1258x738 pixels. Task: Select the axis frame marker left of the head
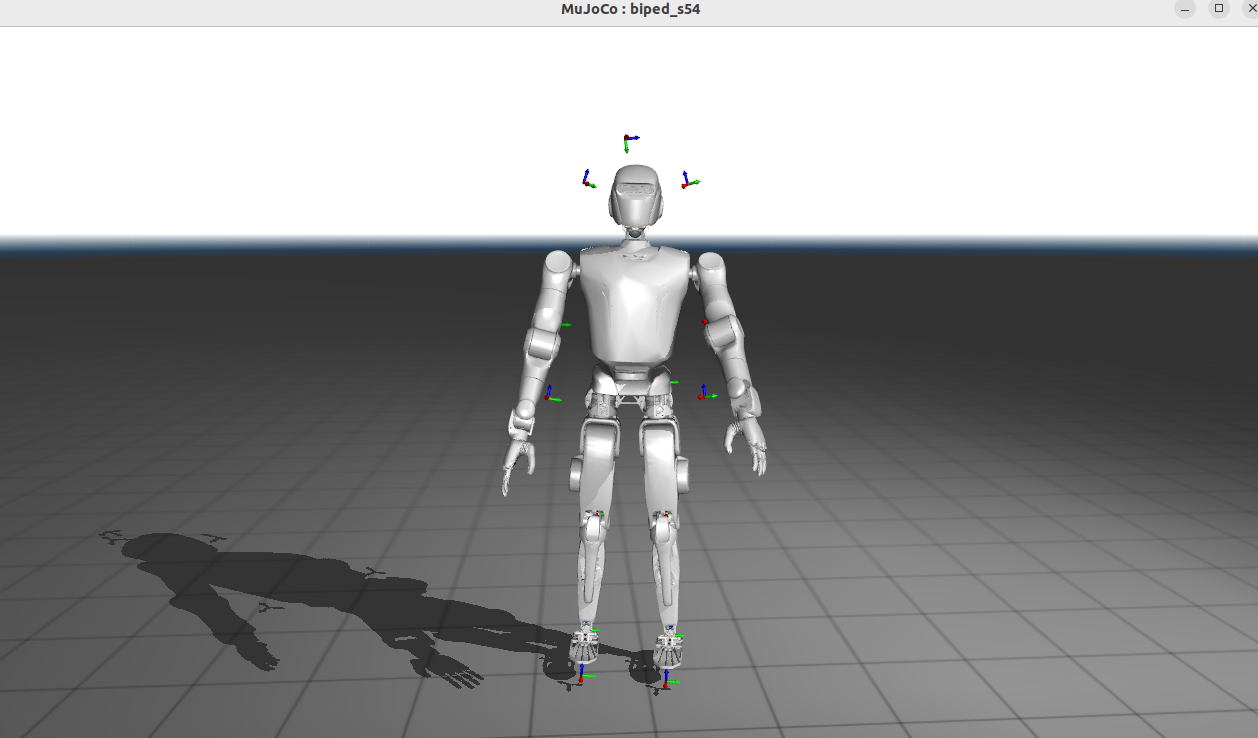tap(587, 180)
